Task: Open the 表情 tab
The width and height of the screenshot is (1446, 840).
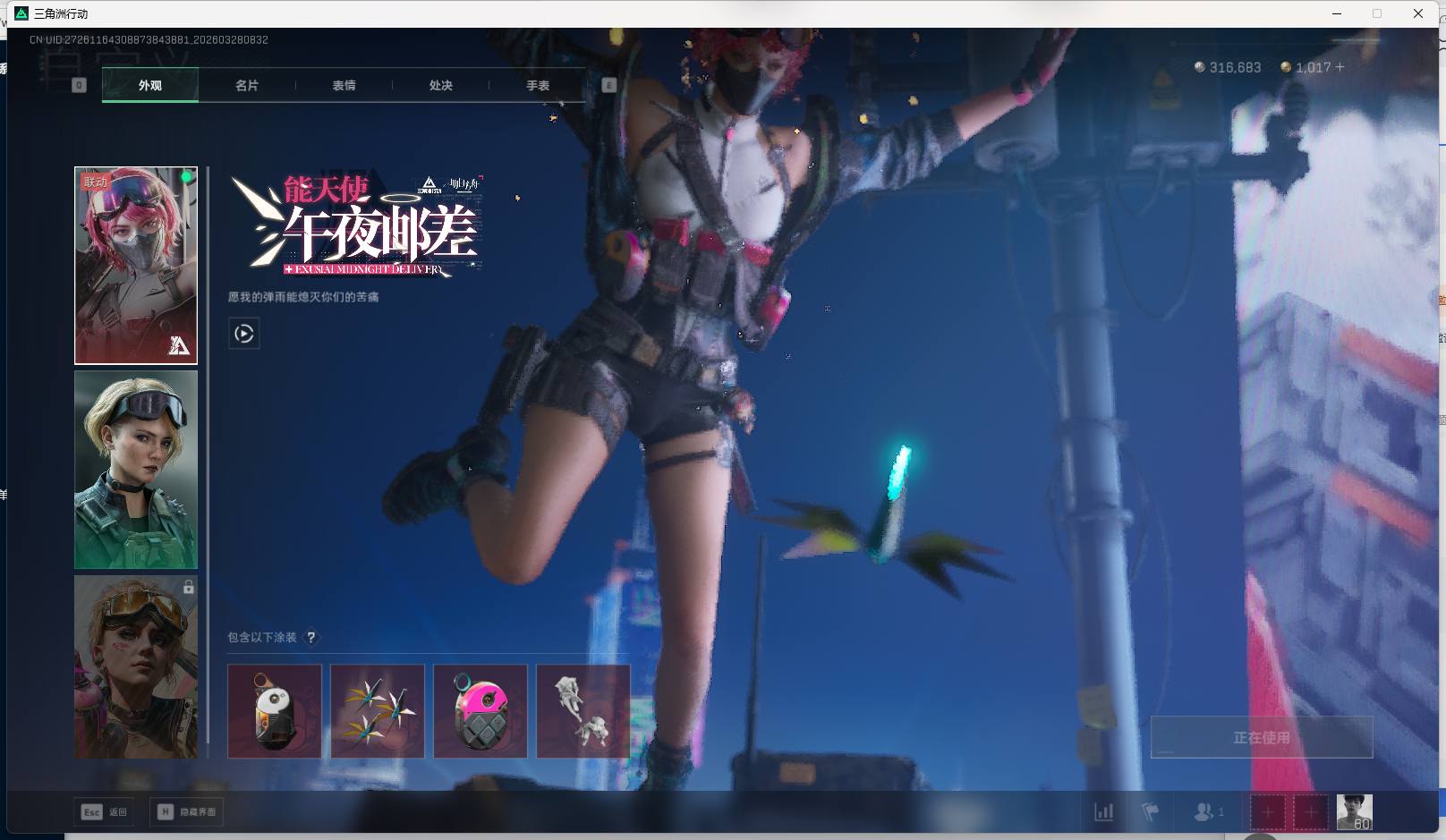Action: 344,85
